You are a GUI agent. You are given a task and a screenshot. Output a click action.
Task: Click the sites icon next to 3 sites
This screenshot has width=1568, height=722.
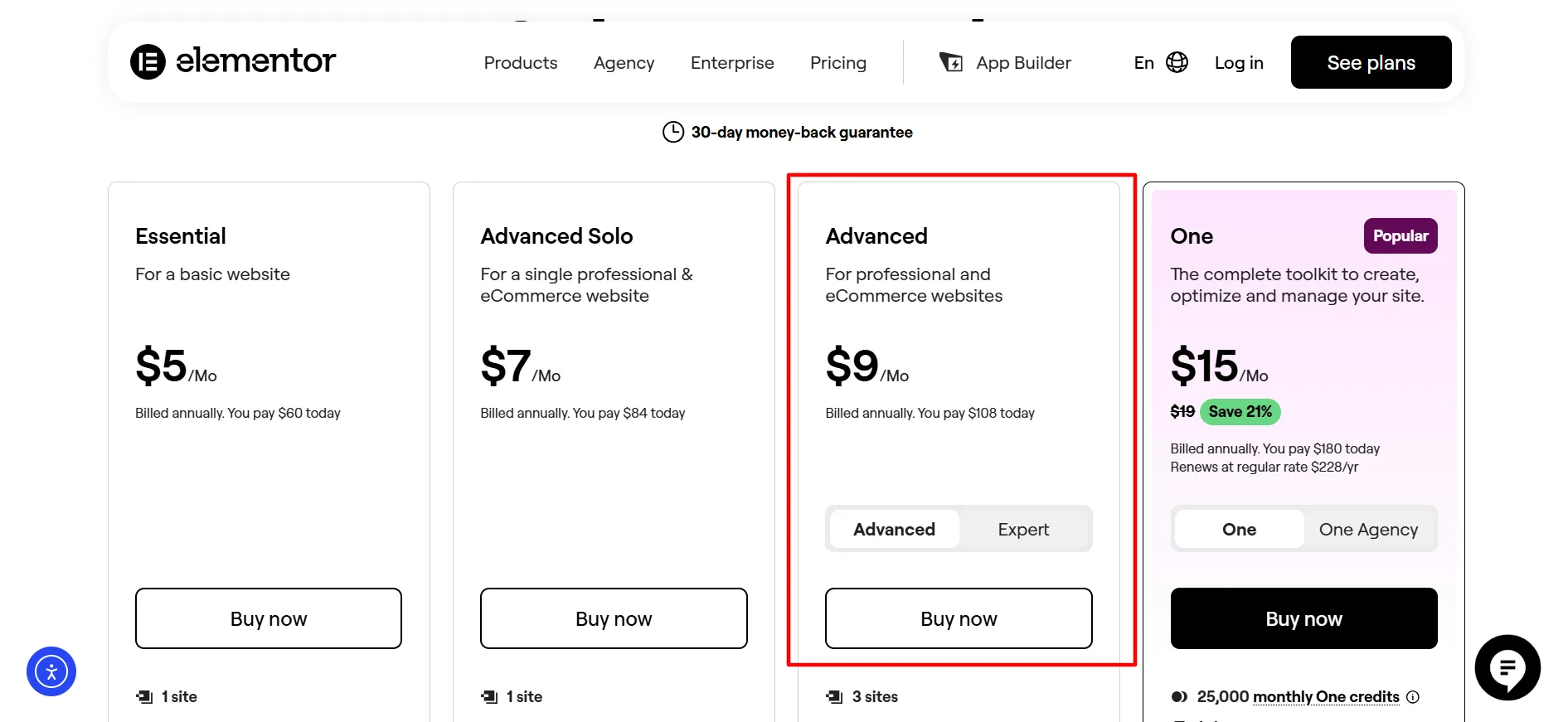(x=834, y=697)
